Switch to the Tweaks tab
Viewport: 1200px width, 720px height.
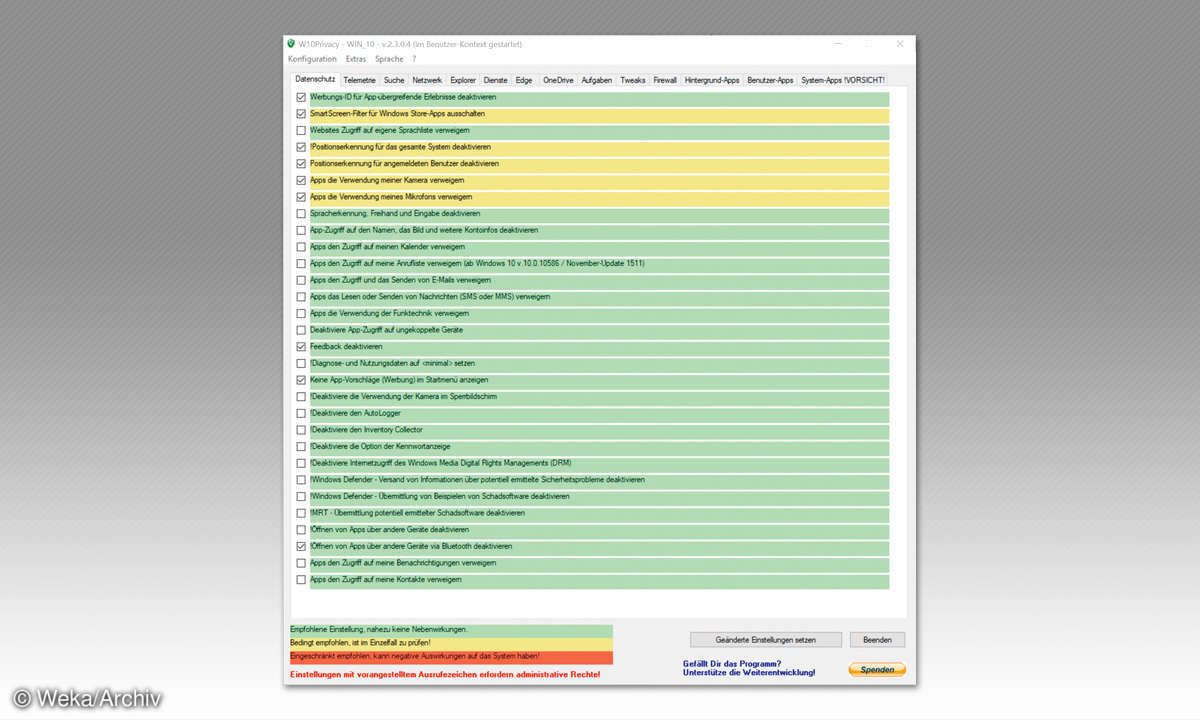click(x=633, y=80)
